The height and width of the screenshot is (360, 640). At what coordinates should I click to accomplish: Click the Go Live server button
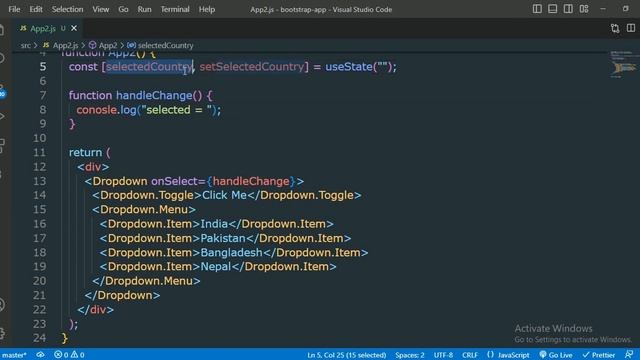click(x=556, y=355)
